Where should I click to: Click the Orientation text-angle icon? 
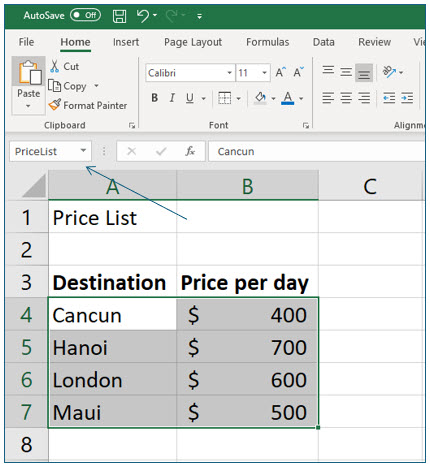point(389,72)
